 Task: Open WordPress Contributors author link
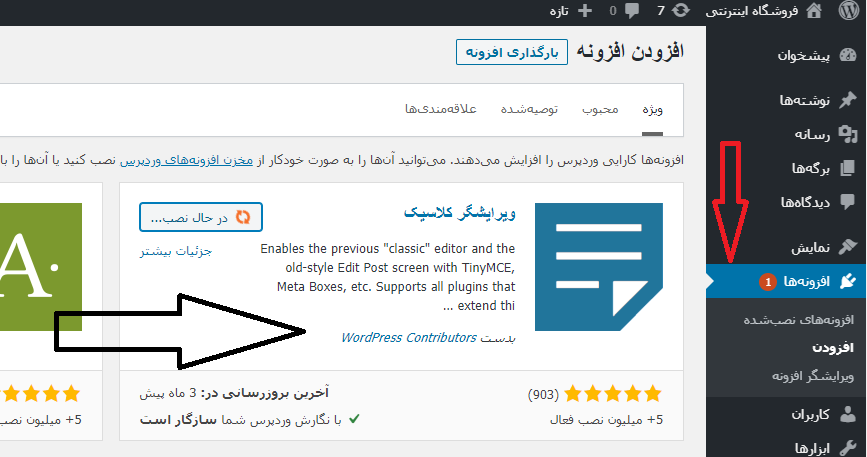409,337
